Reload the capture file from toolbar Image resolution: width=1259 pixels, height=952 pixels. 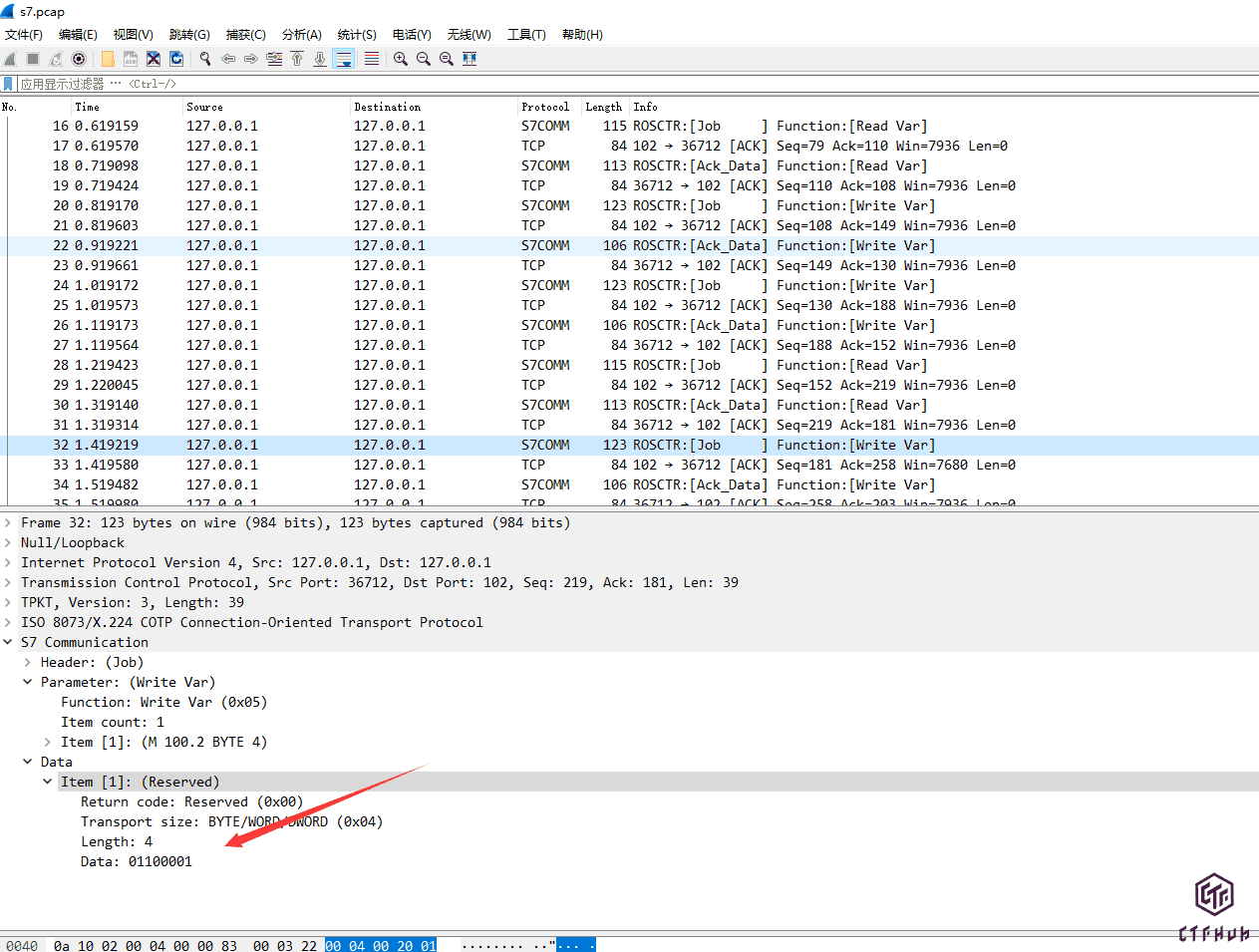(176, 59)
